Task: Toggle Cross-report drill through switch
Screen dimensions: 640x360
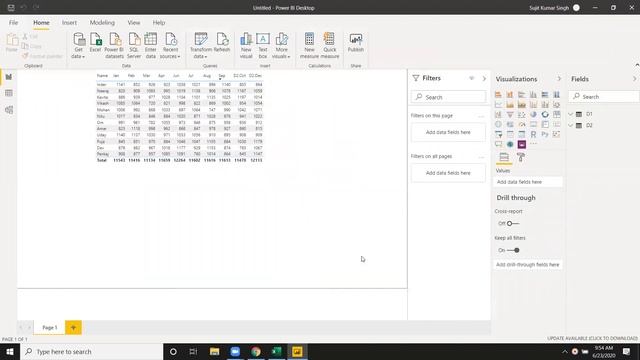Action: click(x=513, y=223)
